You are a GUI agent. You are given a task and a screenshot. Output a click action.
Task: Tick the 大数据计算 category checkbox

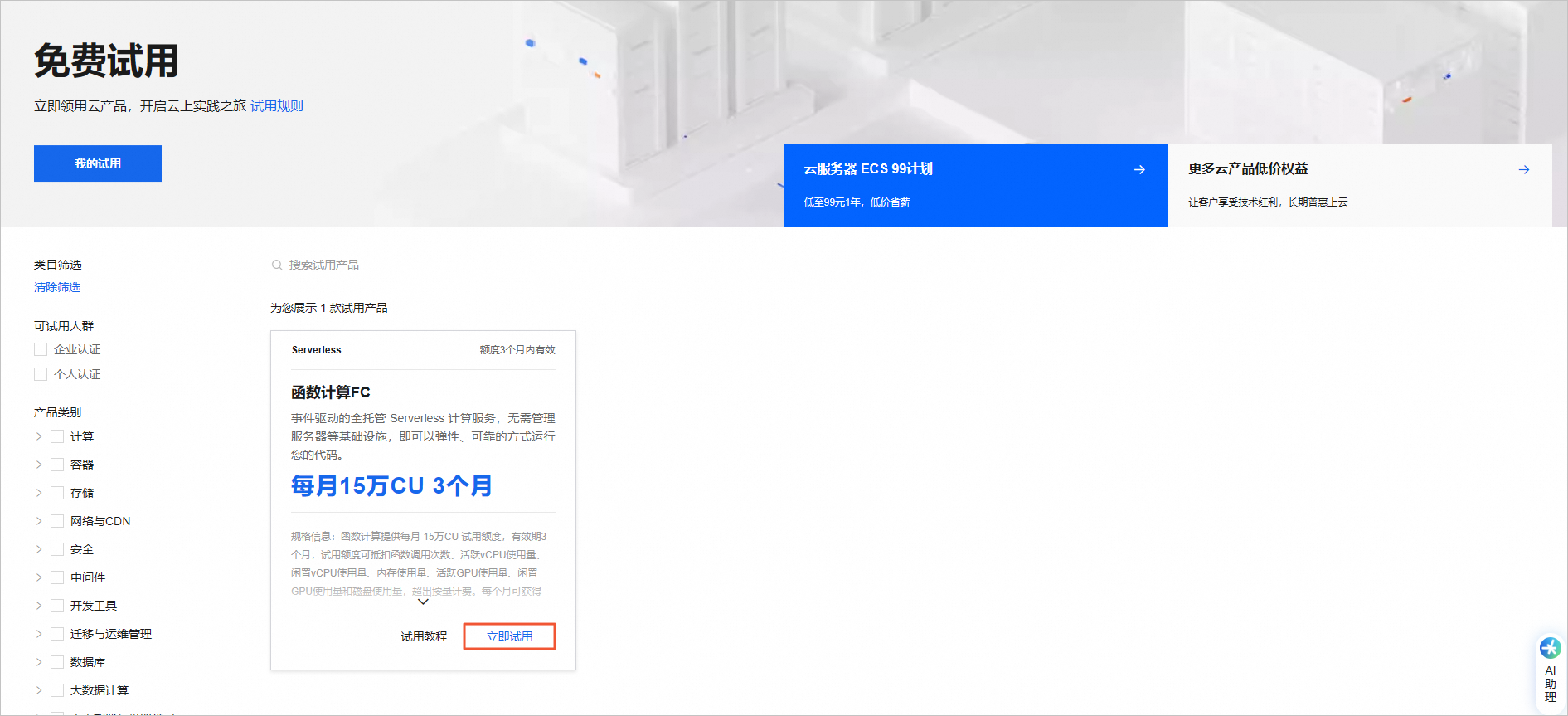pos(57,690)
